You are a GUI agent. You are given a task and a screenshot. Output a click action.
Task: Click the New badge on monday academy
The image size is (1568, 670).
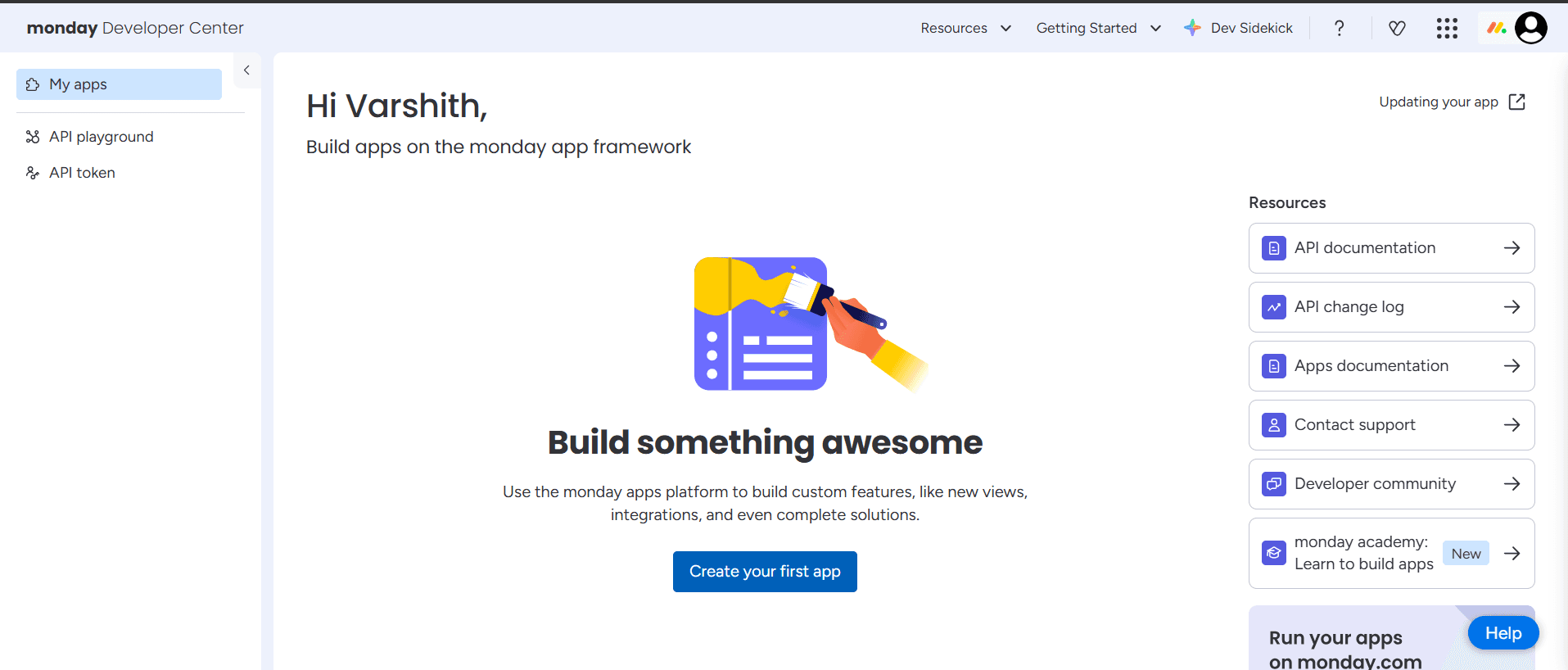[1466, 554]
